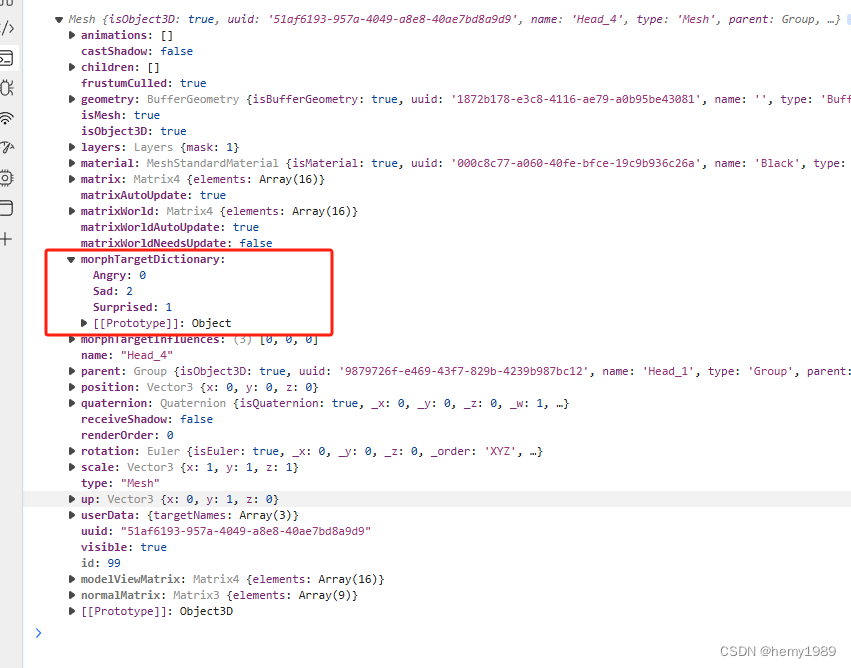Open the Sources bug icon
The image size is (851, 668).
click(7, 88)
